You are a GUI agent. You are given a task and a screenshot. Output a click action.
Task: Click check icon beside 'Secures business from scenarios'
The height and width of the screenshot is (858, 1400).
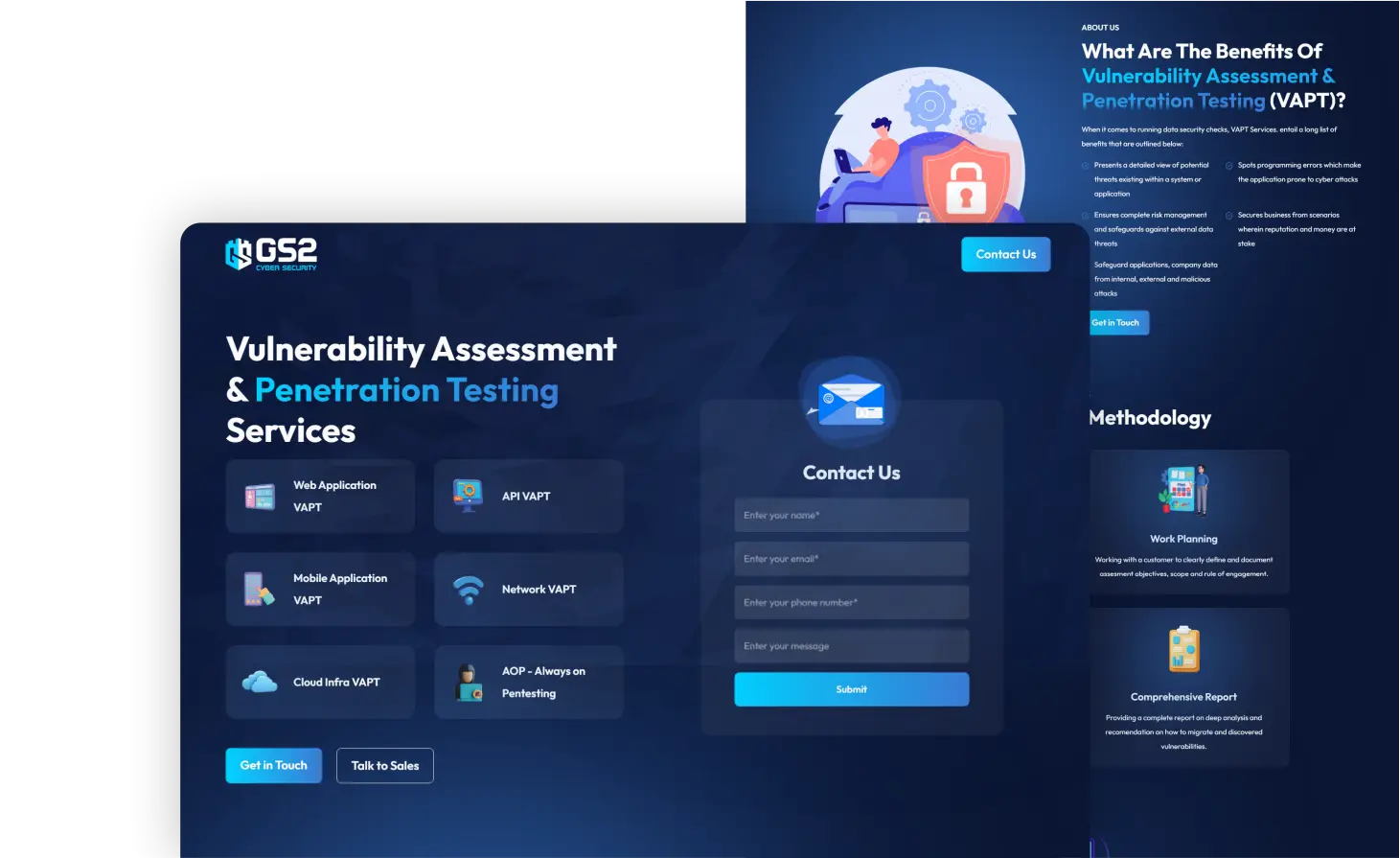pyautogui.click(x=1229, y=216)
